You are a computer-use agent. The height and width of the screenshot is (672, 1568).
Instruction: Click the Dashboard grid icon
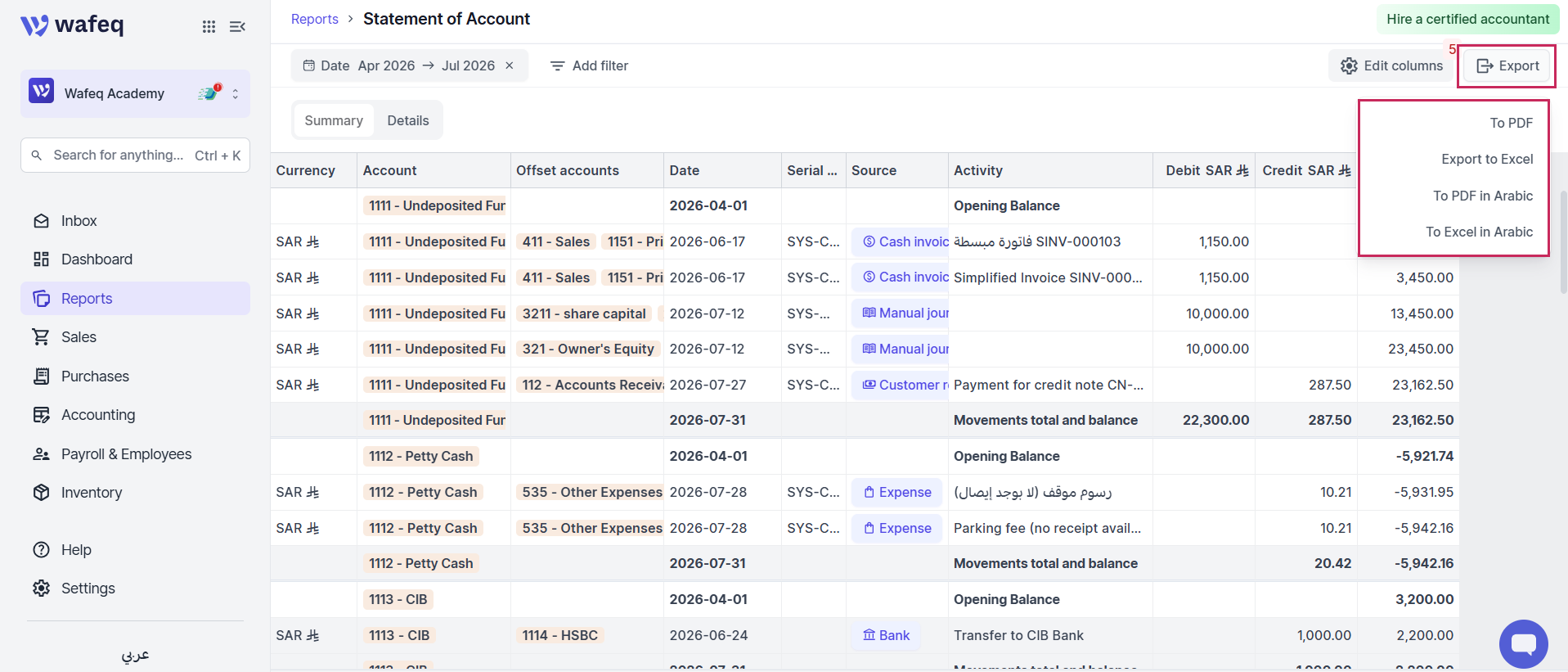coord(41,259)
